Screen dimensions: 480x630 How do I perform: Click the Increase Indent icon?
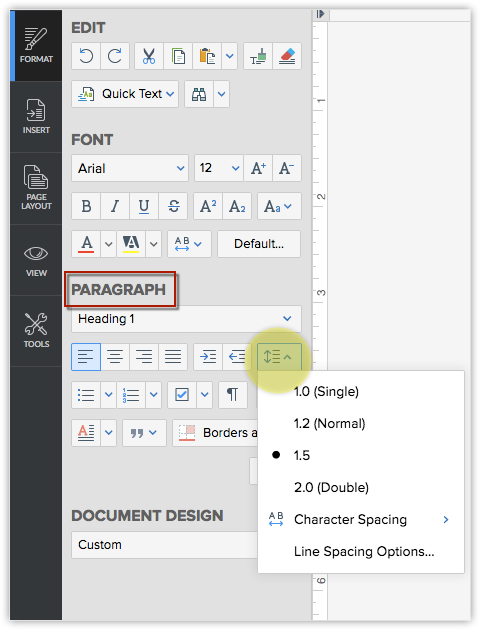tap(208, 356)
